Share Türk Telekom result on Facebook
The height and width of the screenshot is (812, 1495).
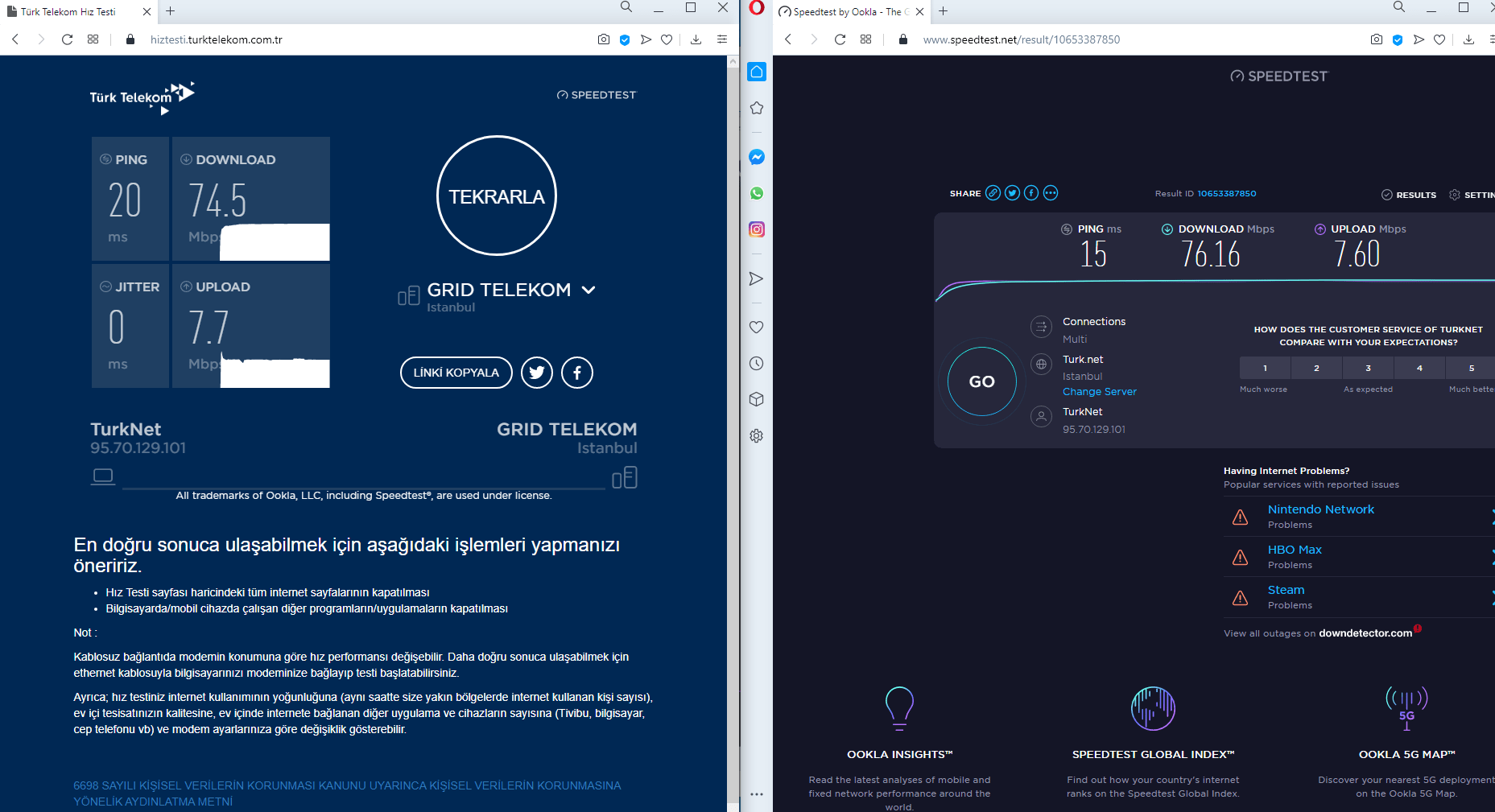coord(577,373)
